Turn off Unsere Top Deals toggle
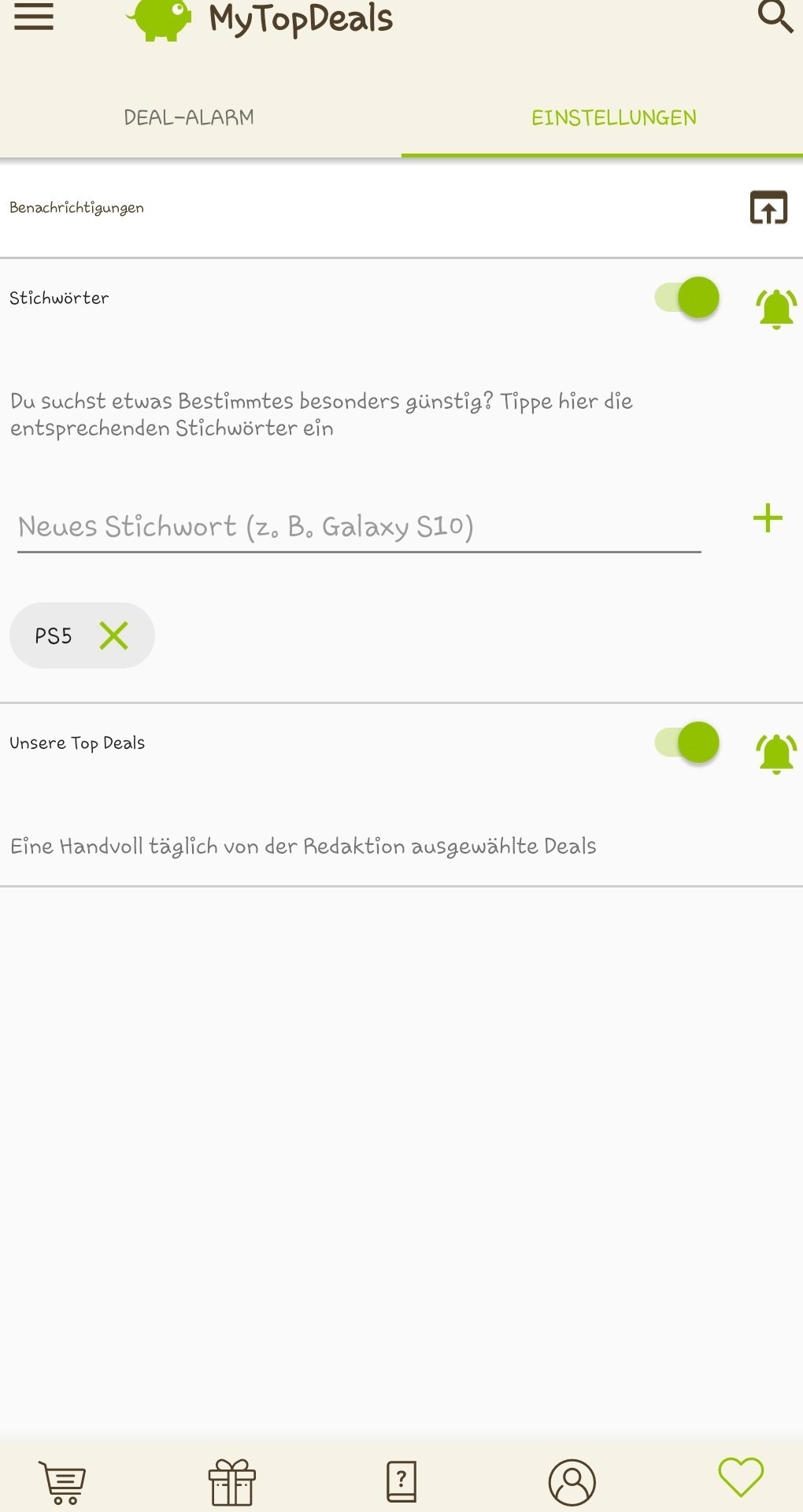 coord(687,743)
